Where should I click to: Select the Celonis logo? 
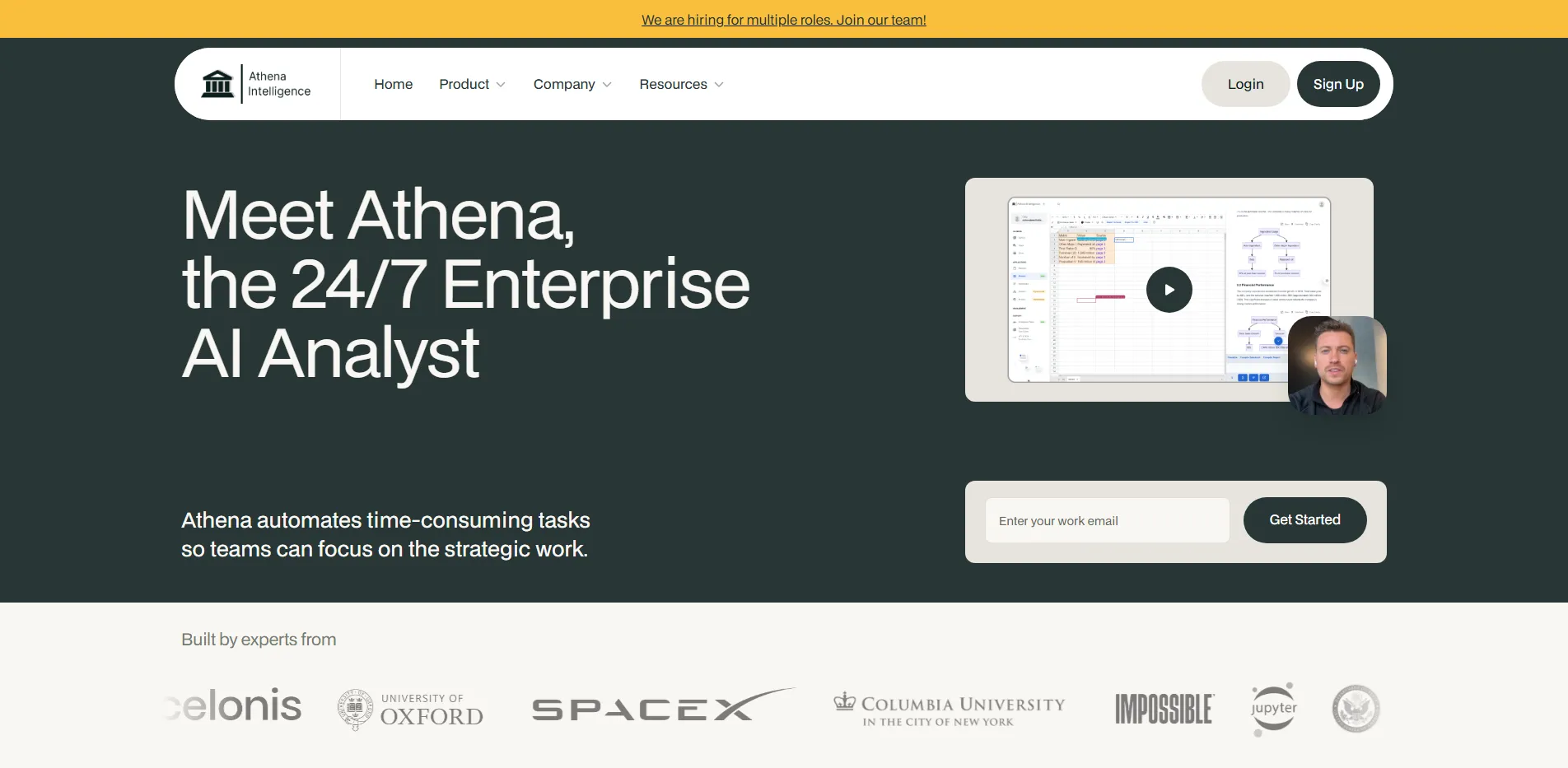pos(233,706)
